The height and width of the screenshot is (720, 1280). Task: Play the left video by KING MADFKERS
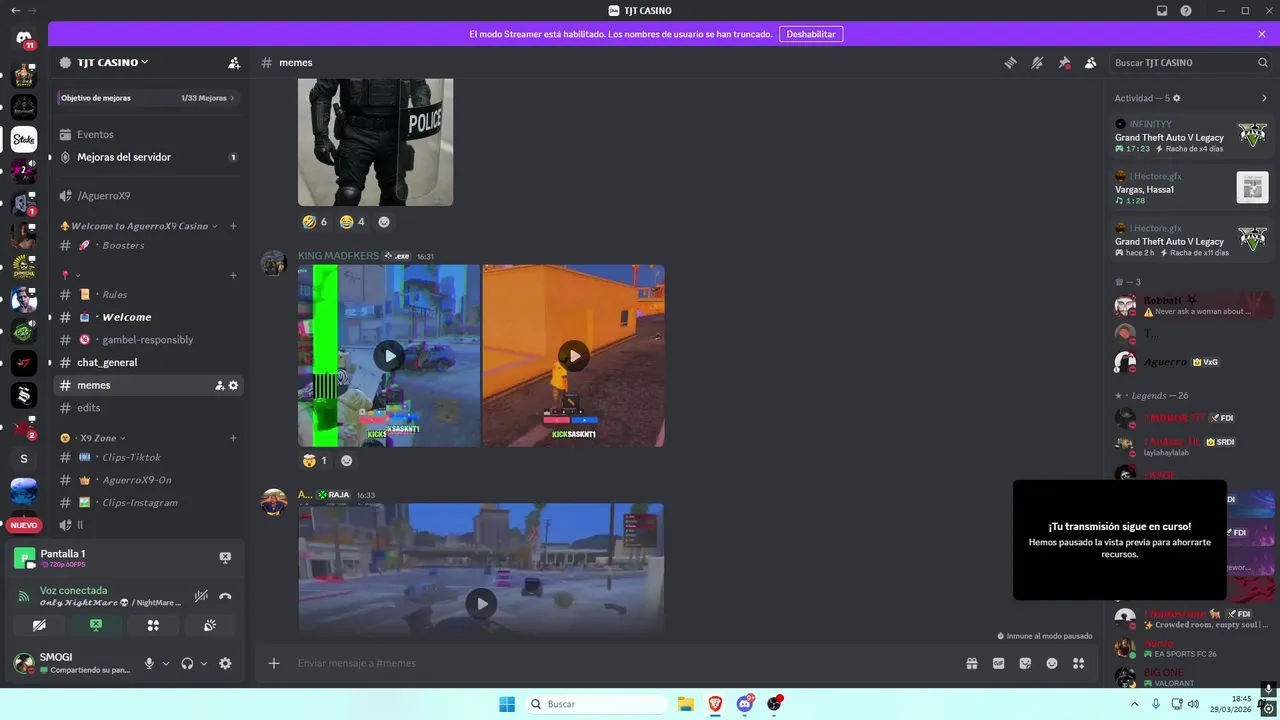click(x=389, y=355)
